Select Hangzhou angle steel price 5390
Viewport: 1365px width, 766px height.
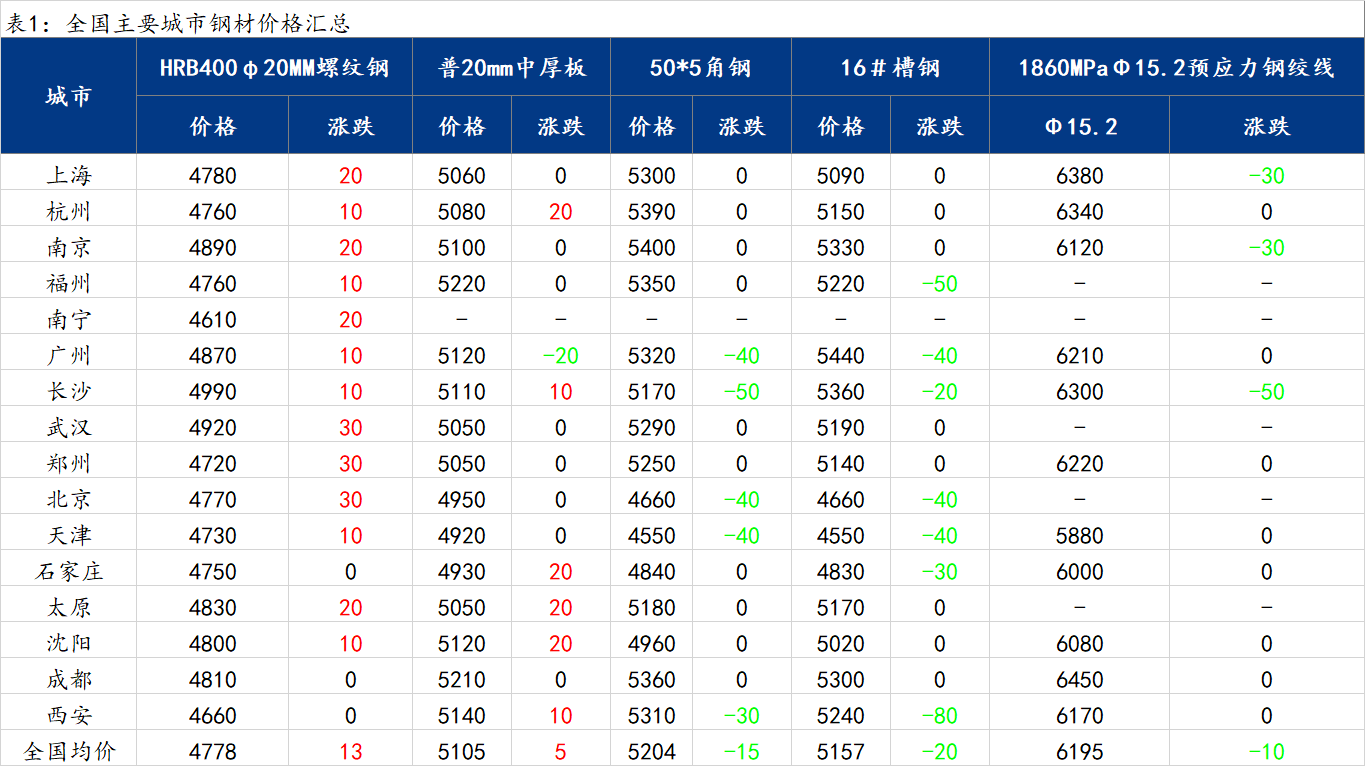pos(651,212)
